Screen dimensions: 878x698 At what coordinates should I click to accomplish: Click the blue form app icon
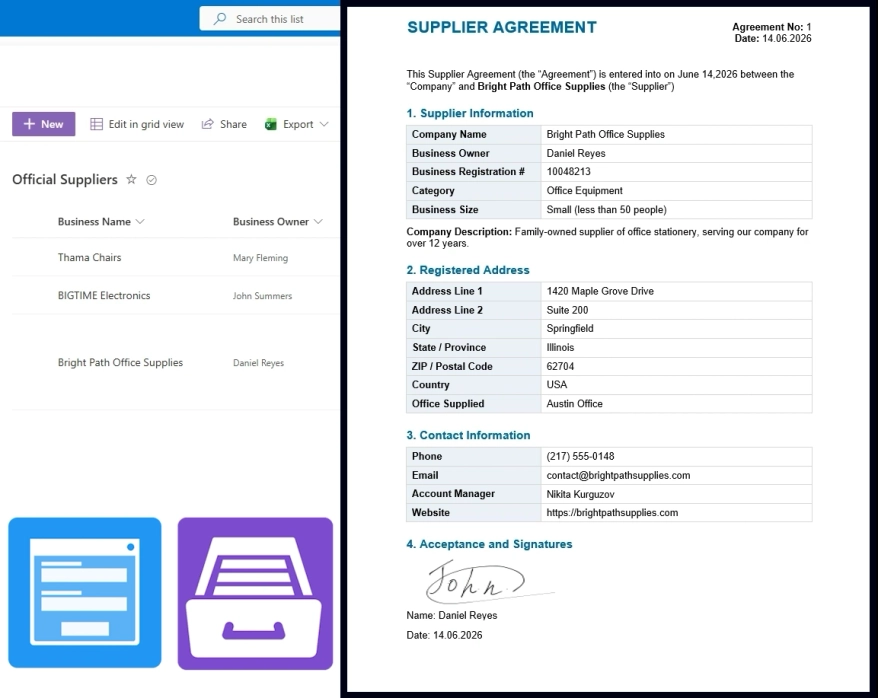click(85, 592)
